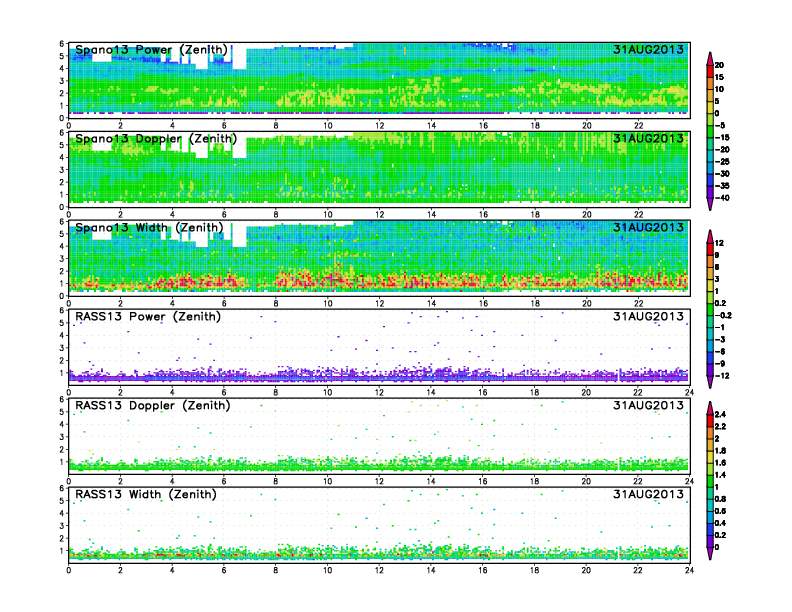The image size is (792, 612).
Task: Click the red segment of middle colorbar
Action: pos(710,249)
